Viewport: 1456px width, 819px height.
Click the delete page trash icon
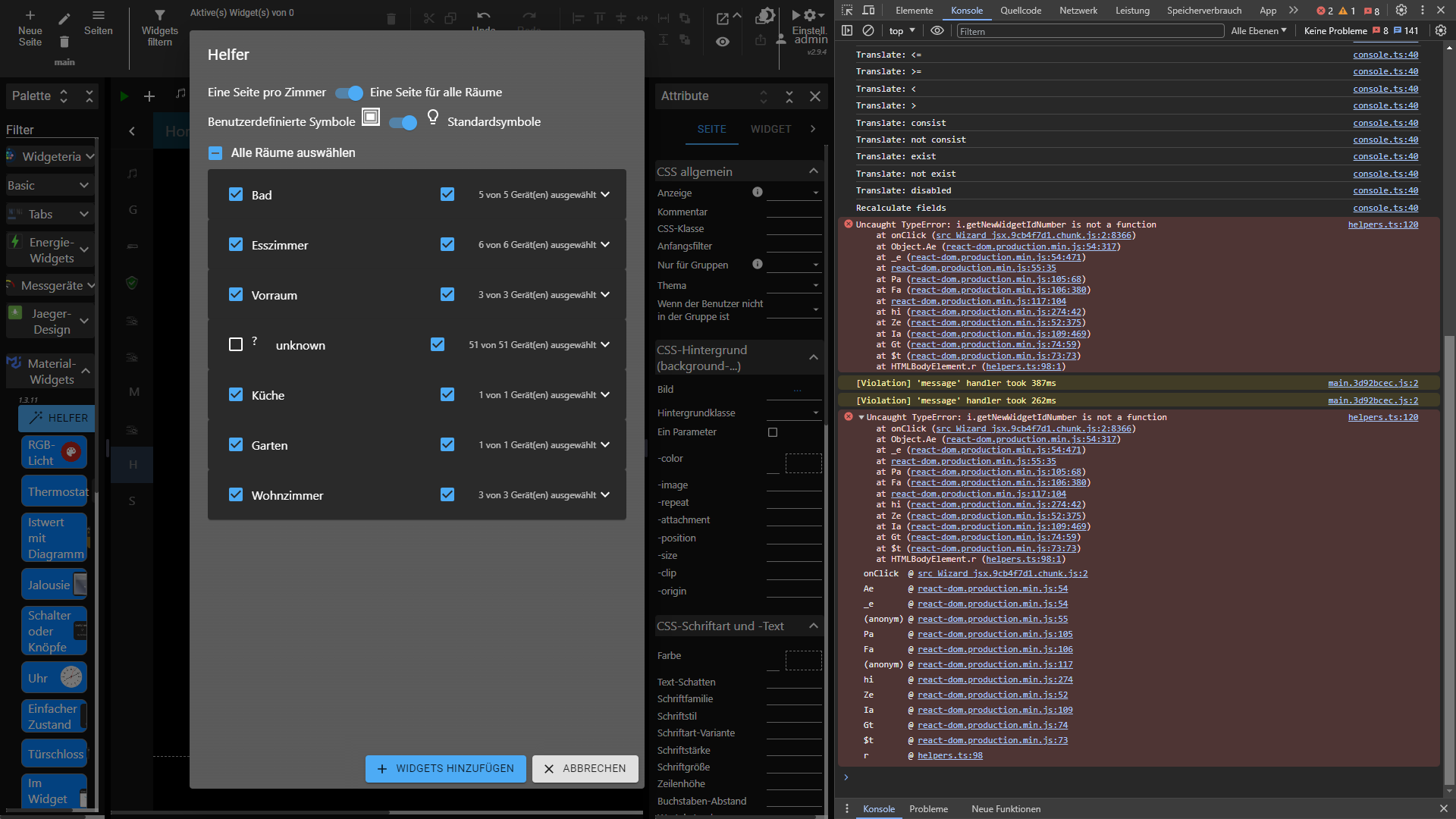[64, 42]
